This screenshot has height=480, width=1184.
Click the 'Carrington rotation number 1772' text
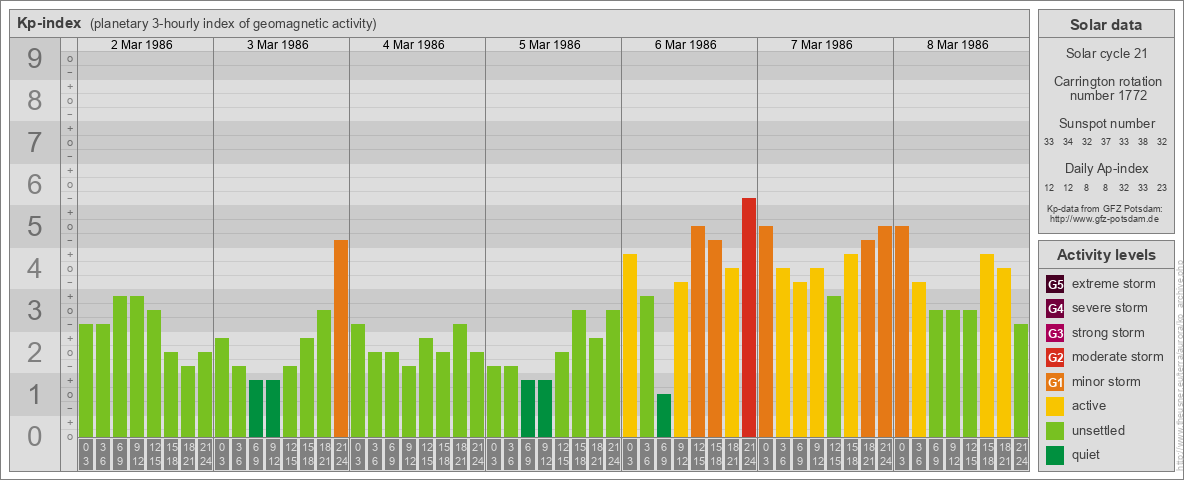(x=1106, y=88)
